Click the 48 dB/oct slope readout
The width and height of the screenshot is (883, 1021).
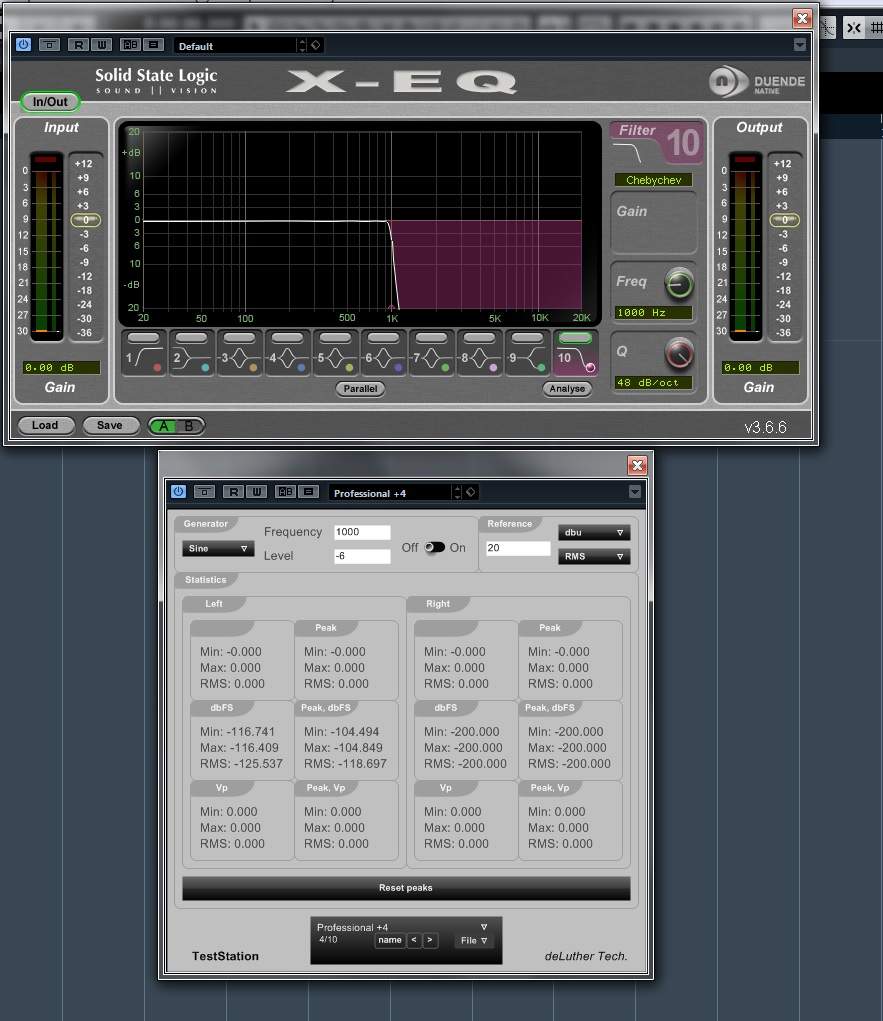click(x=653, y=383)
